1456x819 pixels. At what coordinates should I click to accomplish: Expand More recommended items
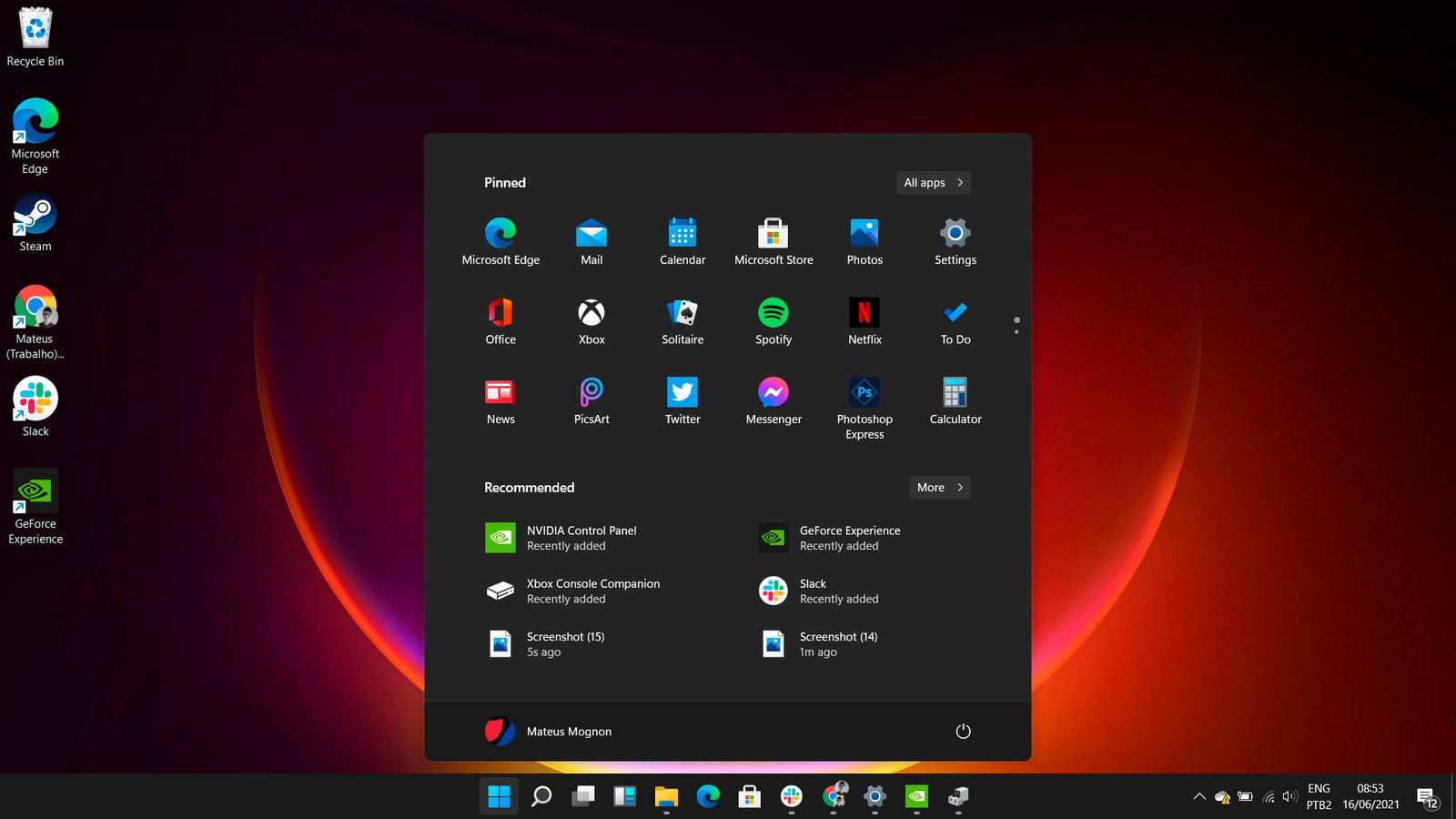[939, 488]
